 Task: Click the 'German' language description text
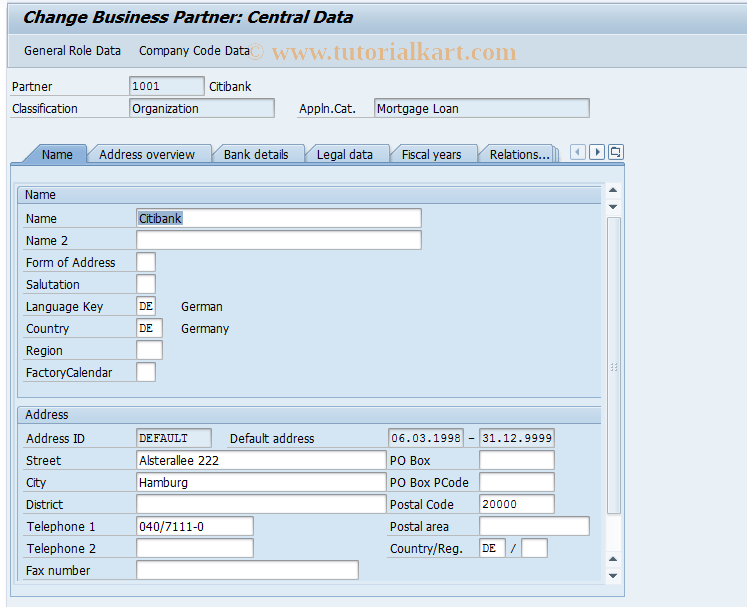coord(202,306)
